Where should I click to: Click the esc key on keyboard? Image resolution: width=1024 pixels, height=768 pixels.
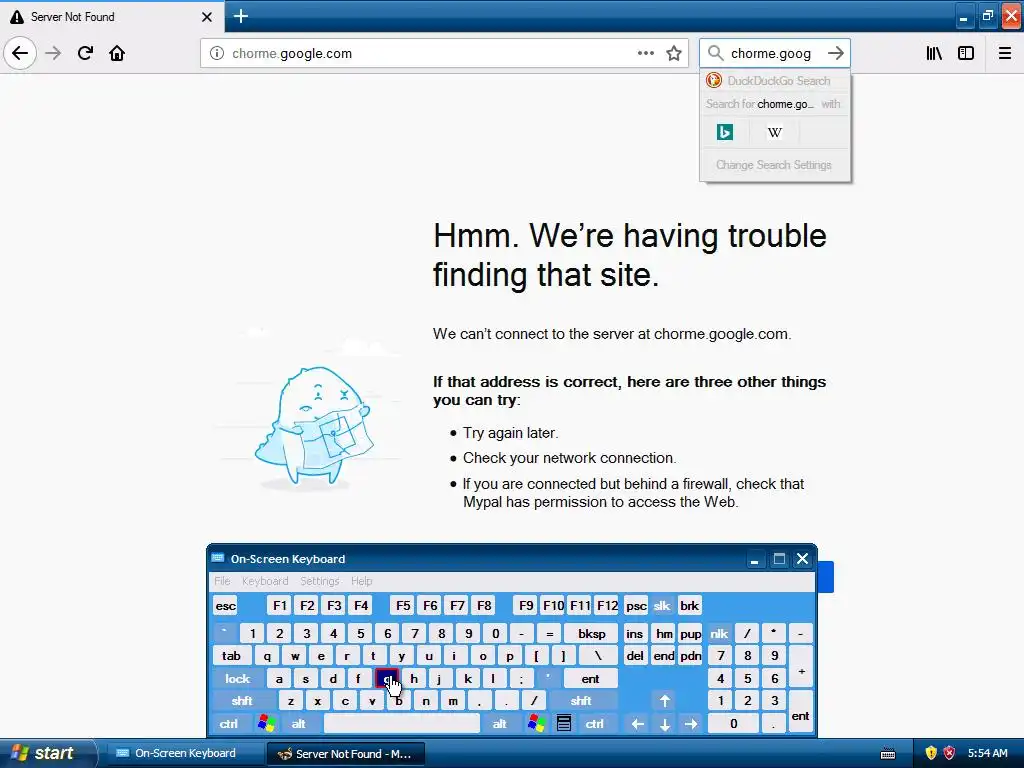click(x=225, y=606)
